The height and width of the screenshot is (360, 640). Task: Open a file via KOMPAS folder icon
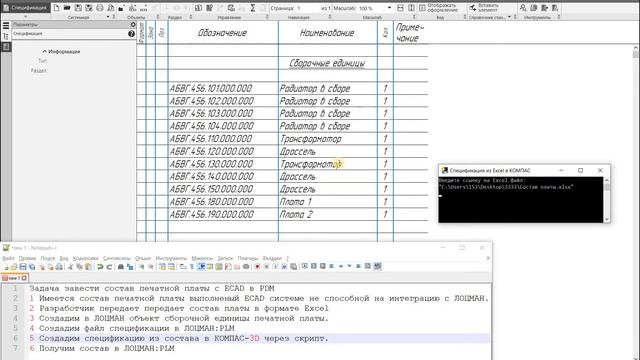67,8
